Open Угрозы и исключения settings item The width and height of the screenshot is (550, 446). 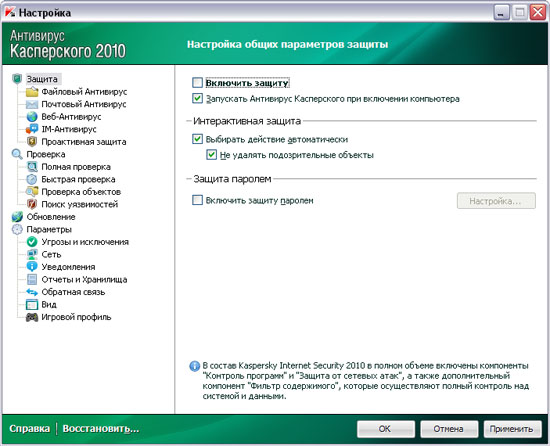85,242
